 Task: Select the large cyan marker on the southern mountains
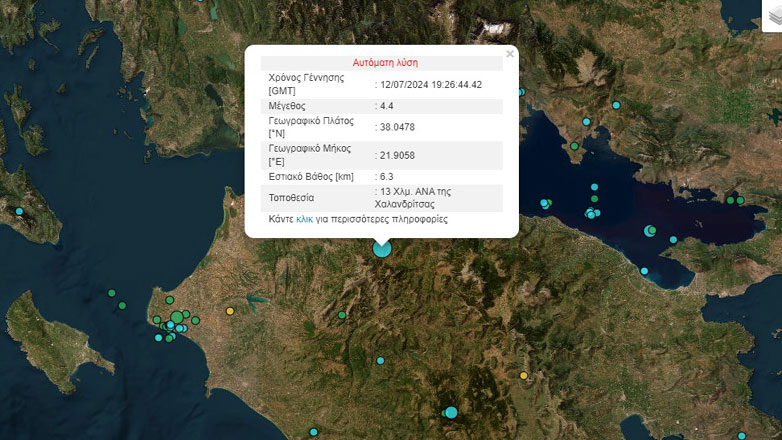451,413
